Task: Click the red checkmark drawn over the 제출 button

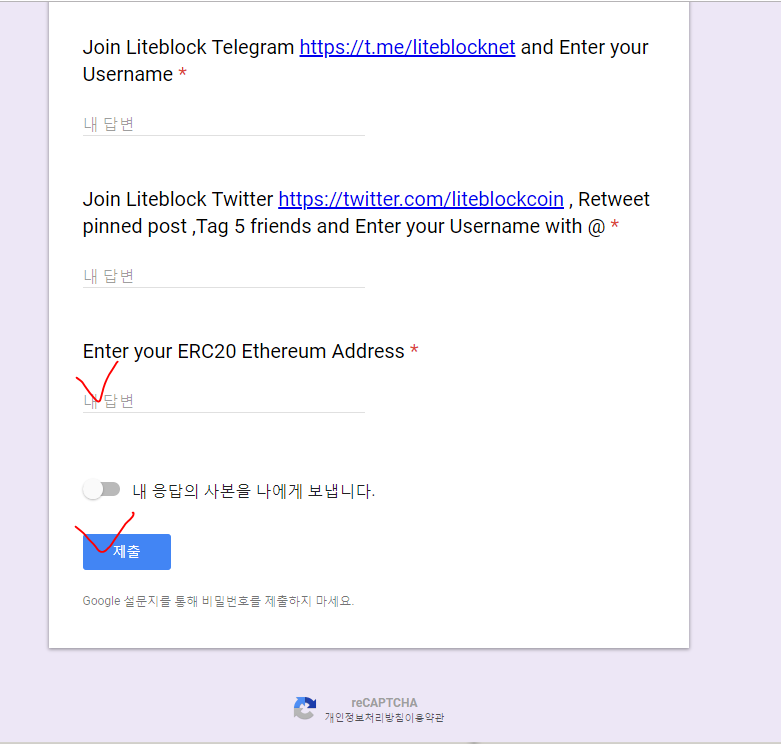Action: [105, 532]
